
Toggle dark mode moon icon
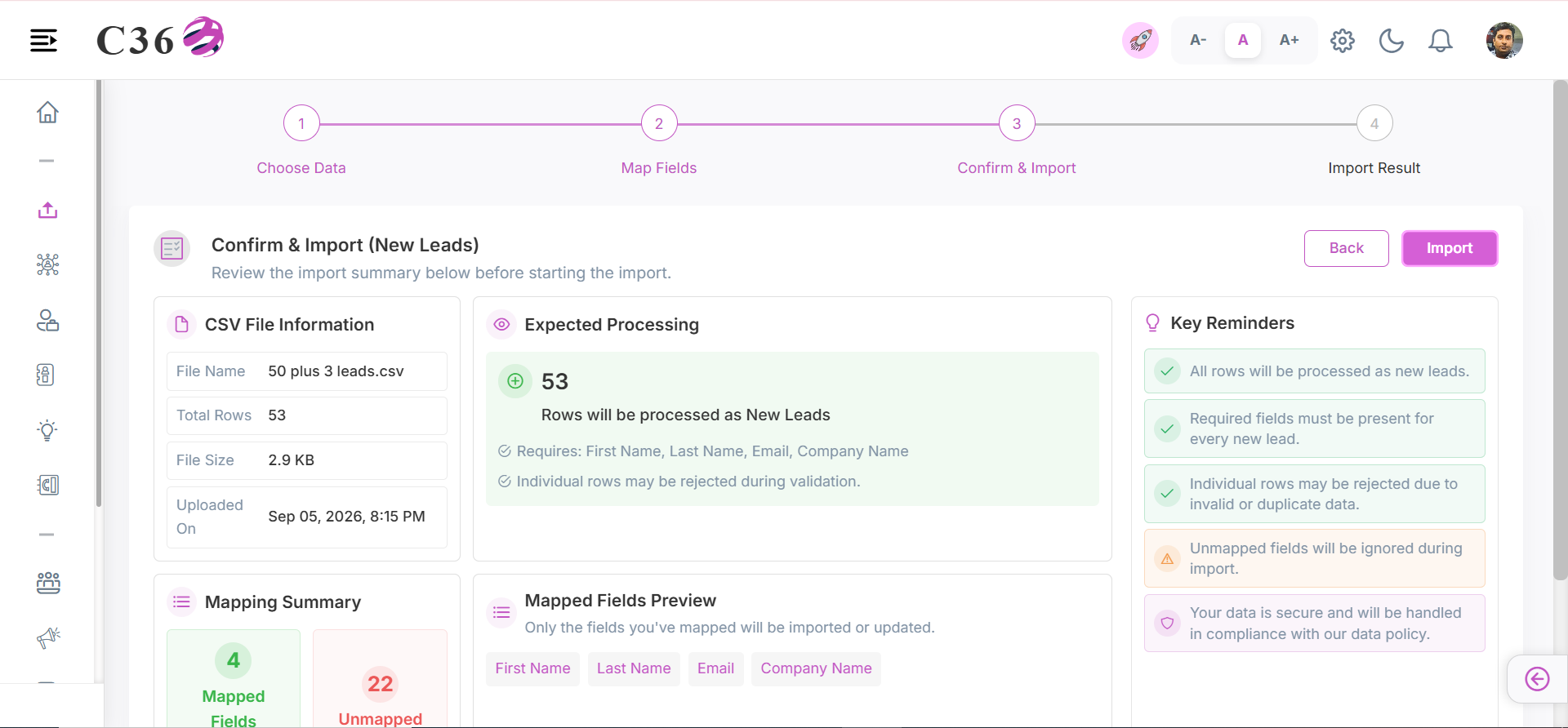1392,40
